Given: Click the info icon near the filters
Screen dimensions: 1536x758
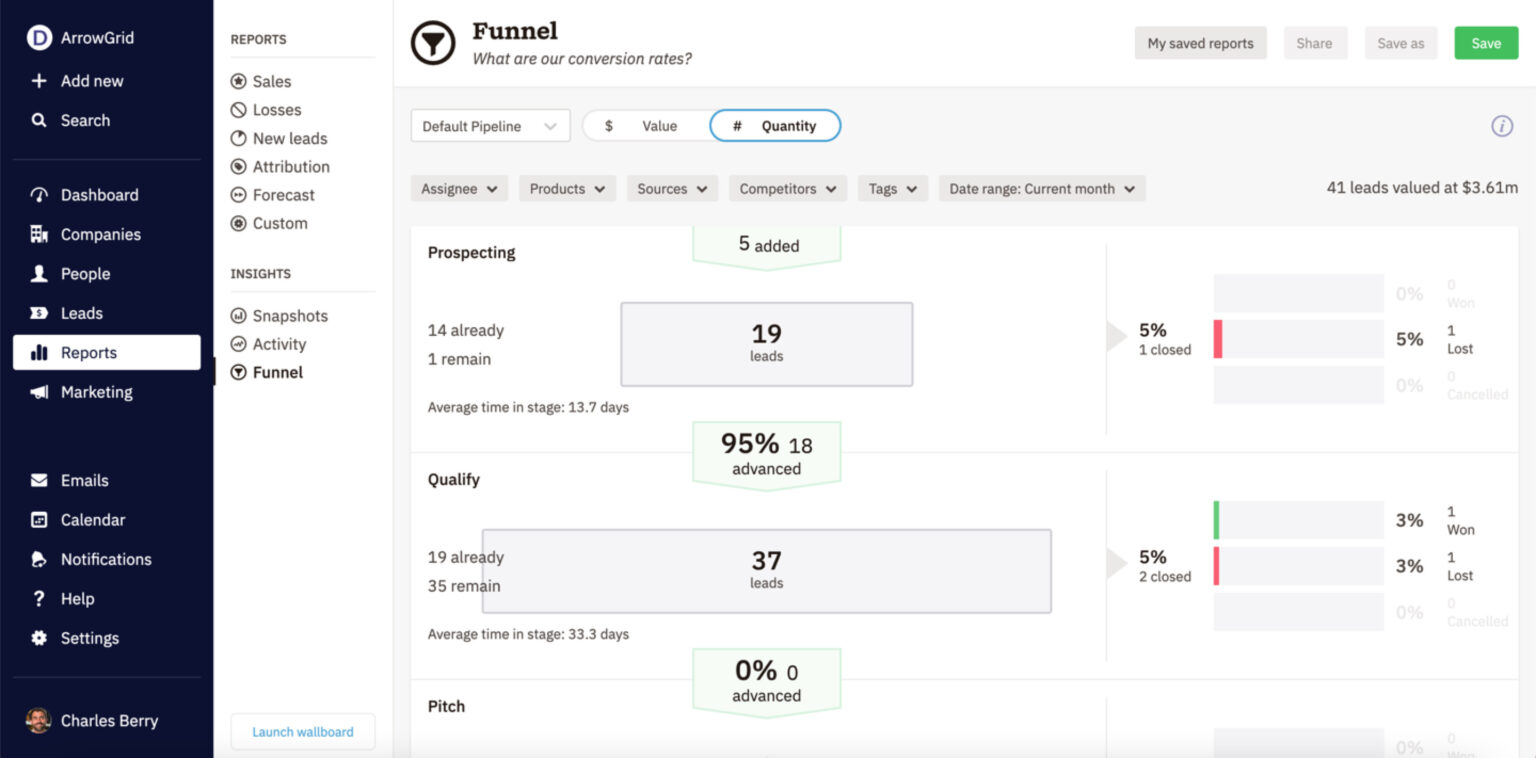Looking at the screenshot, I should [1501, 126].
